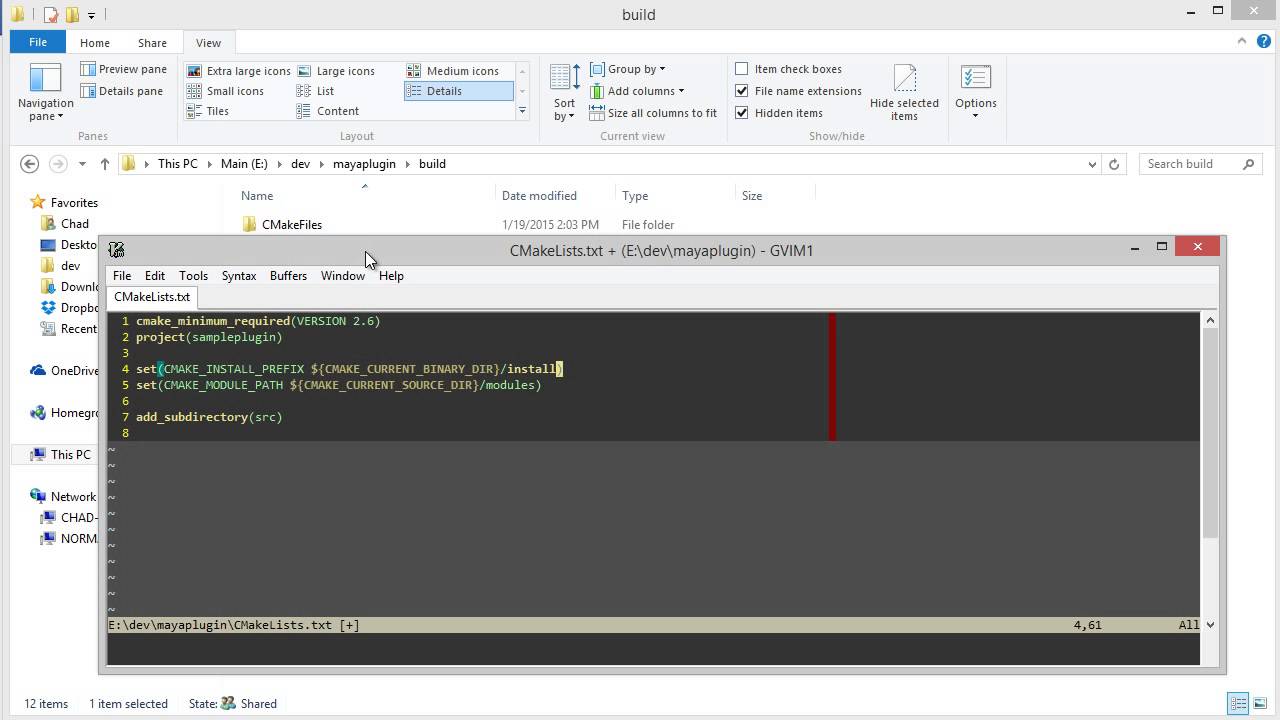Viewport: 1280px width, 720px height.
Task: Open GVIM Window menu
Action: tap(343, 276)
